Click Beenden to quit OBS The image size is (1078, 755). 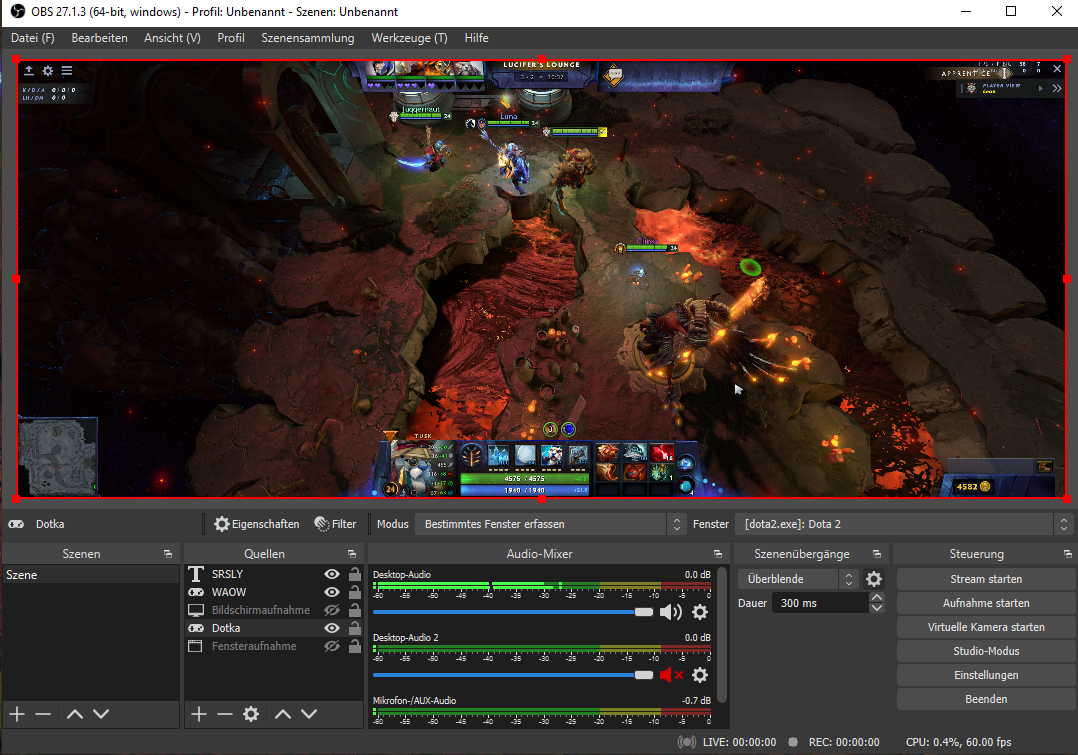point(986,699)
